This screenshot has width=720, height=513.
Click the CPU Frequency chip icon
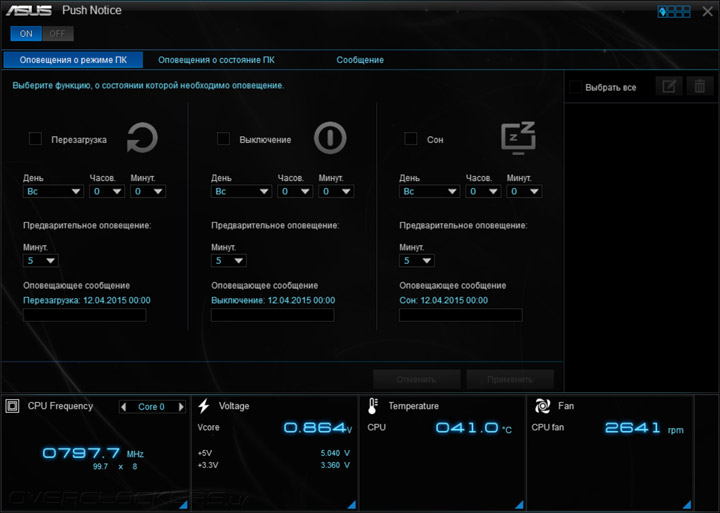12,406
